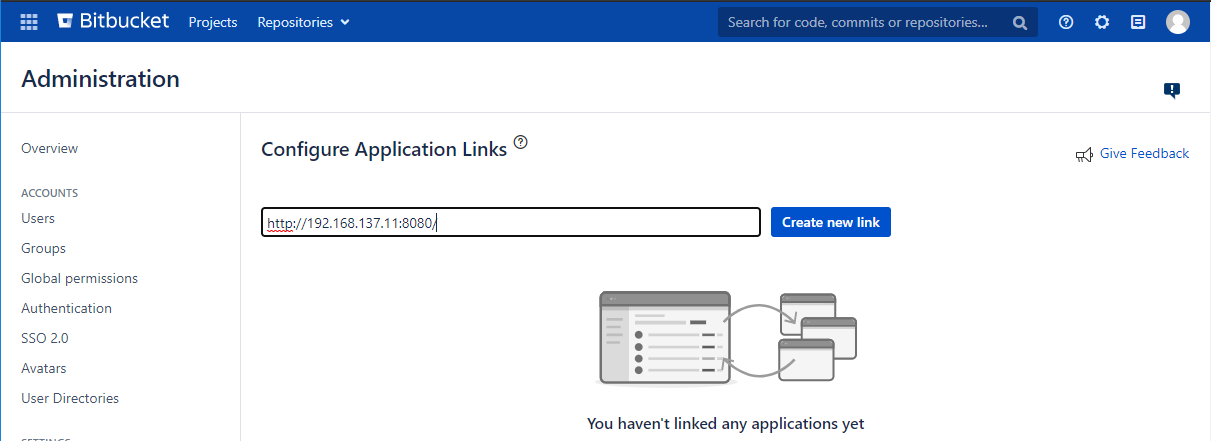Image resolution: width=1211 pixels, height=441 pixels.
Task: Open the application switcher grid icon
Action: [x=29, y=21]
